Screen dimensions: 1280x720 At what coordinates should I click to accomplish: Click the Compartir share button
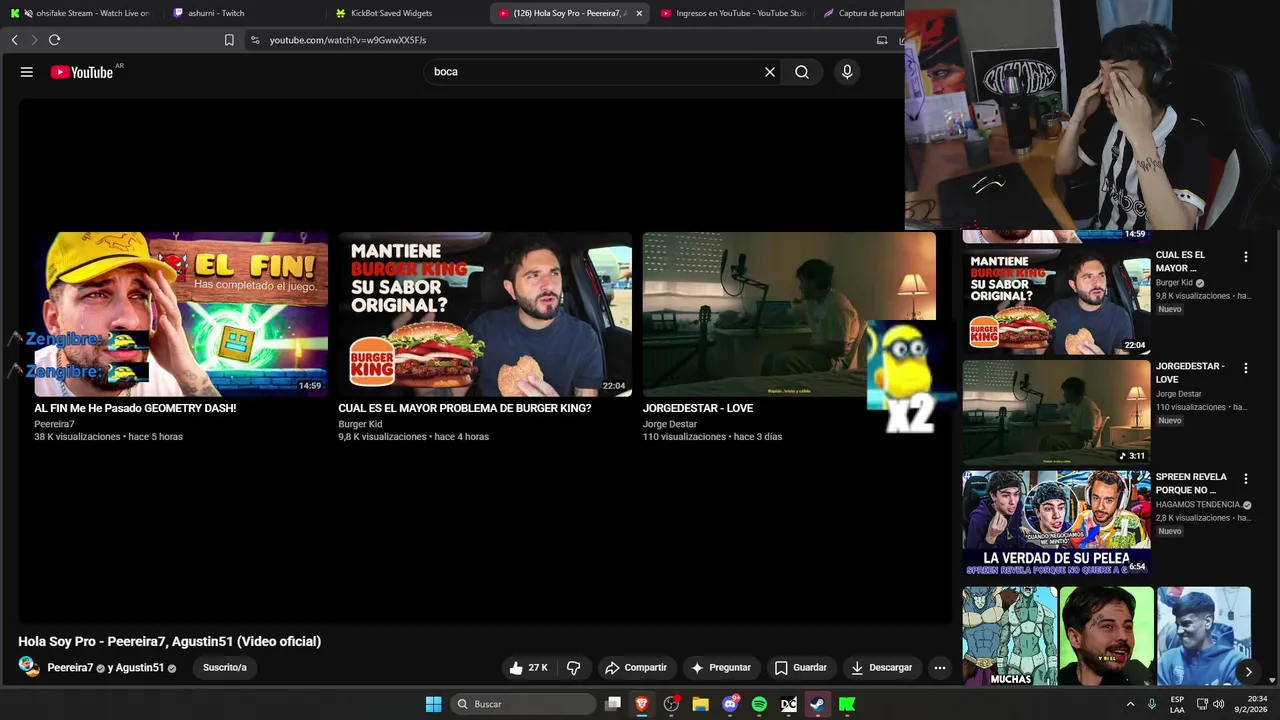point(636,668)
